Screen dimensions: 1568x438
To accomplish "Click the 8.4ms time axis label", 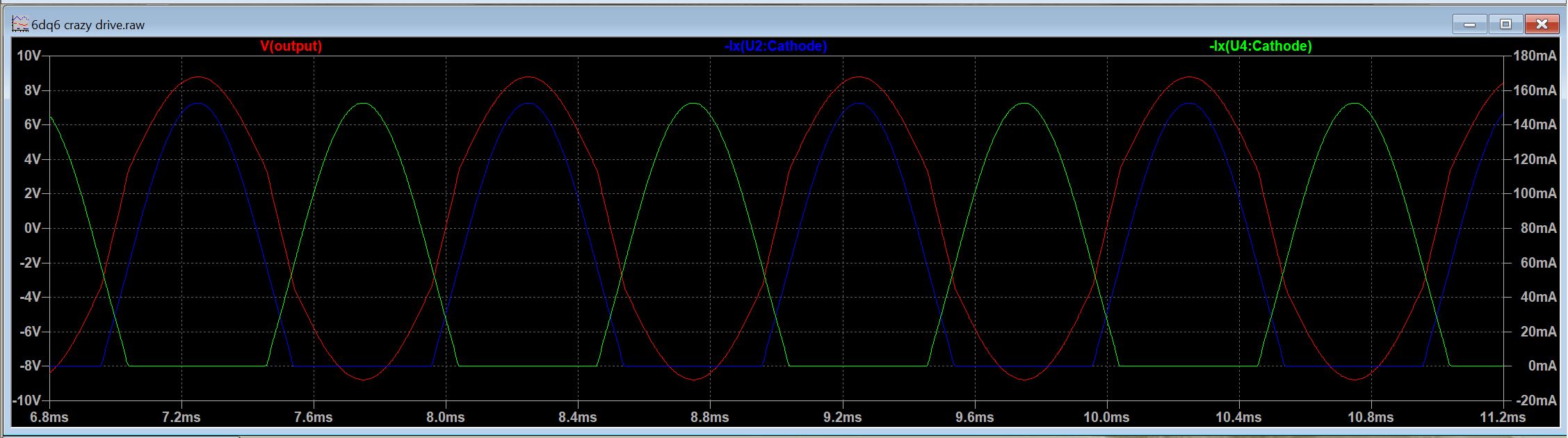I will (578, 417).
